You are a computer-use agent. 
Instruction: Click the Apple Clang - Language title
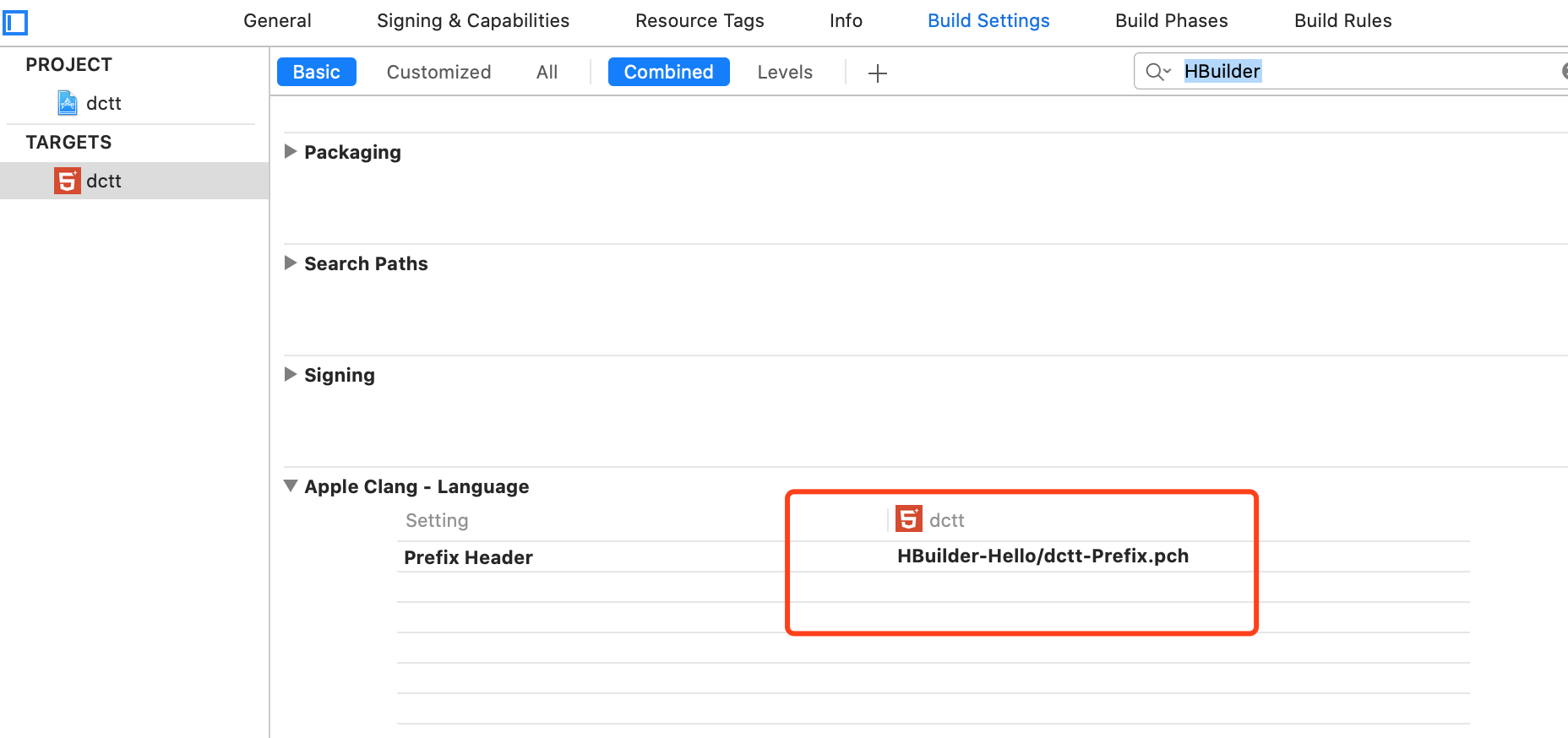pos(416,487)
